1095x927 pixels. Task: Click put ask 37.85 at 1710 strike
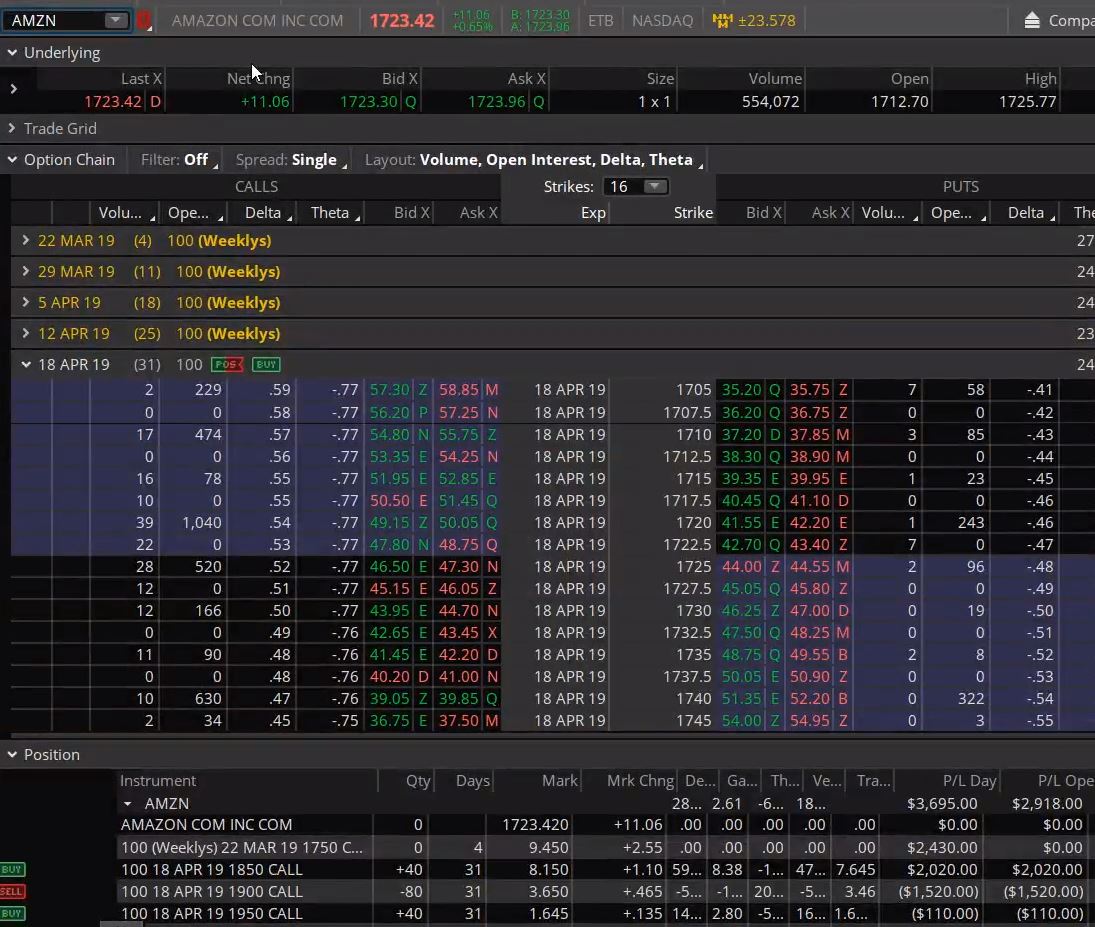[x=809, y=435]
